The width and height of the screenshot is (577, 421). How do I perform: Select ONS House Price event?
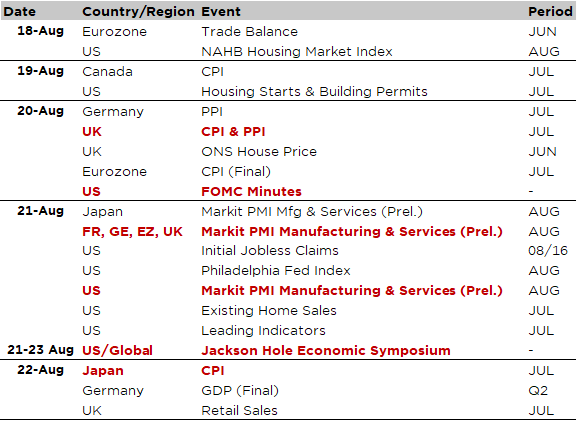coord(259,152)
